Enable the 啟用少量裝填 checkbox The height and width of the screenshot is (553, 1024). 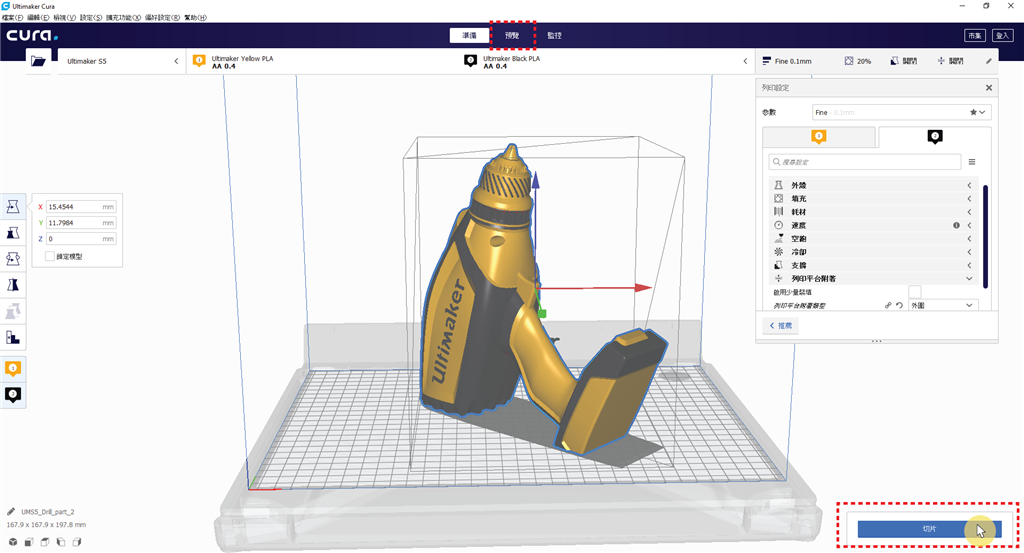(x=914, y=291)
